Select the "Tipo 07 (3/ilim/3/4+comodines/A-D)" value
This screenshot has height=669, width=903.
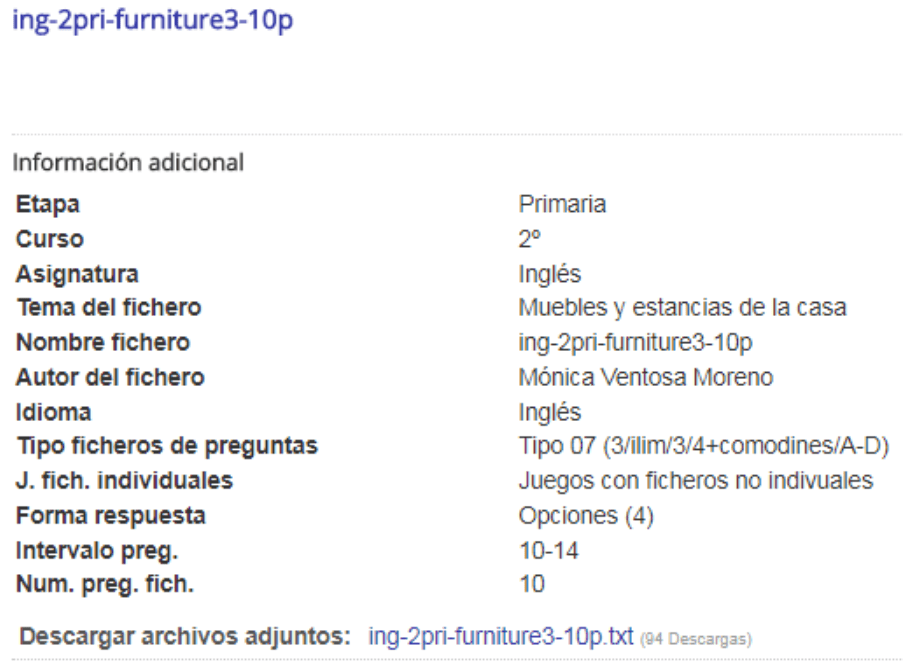point(704,447)
